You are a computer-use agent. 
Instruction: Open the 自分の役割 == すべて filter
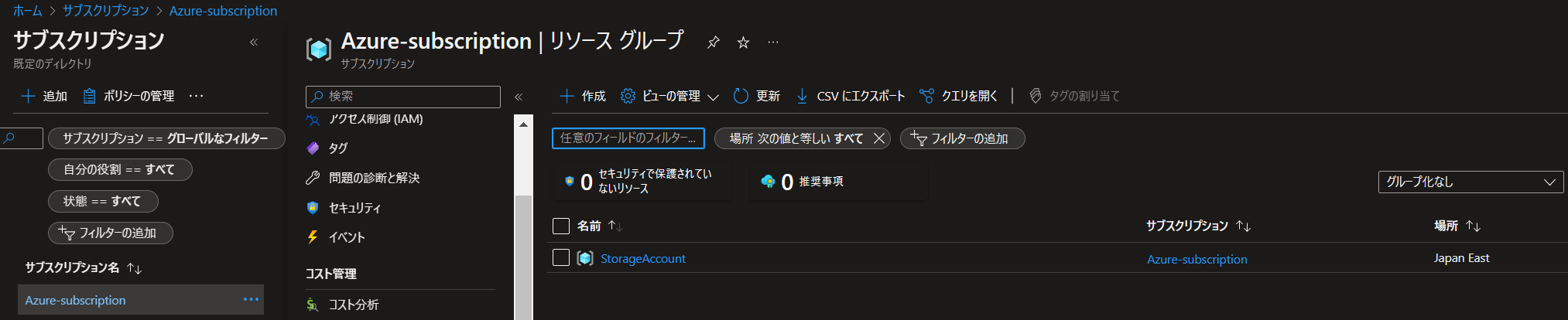pyautogui.click(x=120, y=169)
